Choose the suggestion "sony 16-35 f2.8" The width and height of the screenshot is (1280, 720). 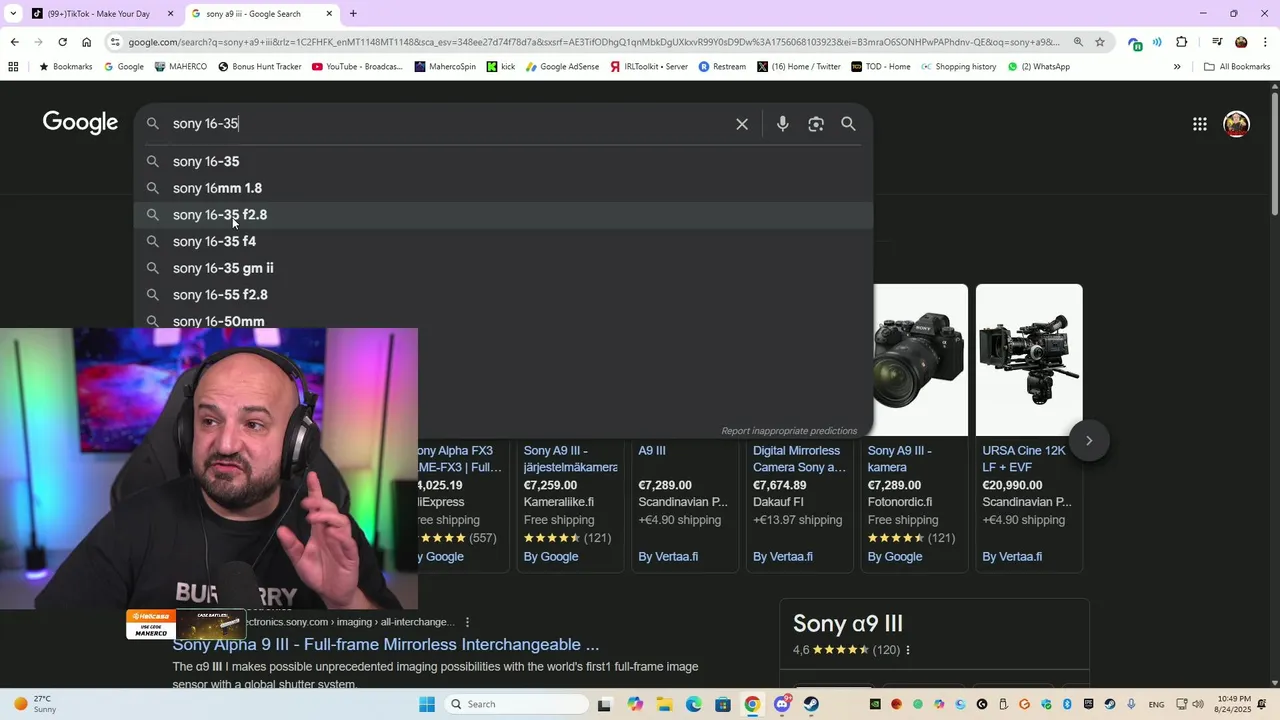[x=504, y=215]
